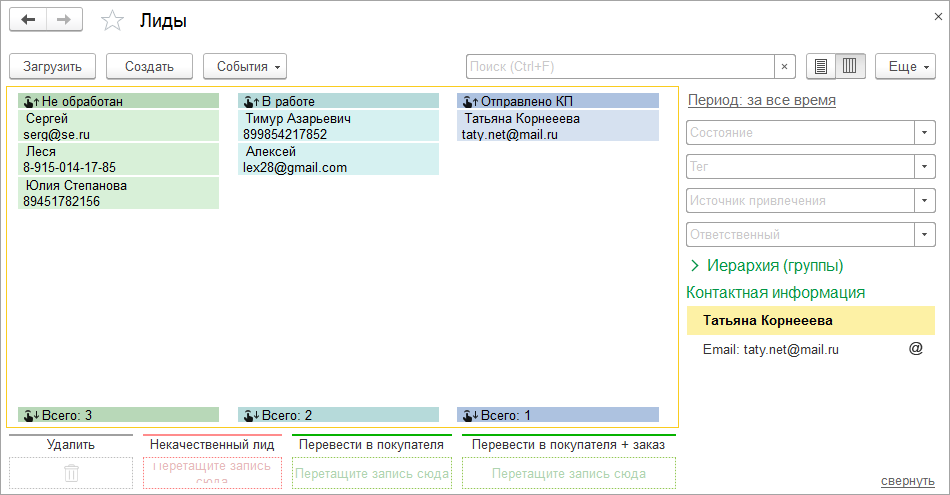This screenshot has height=495, width=950.
Task: Click the Создать button
Action: (x=150, y=67)
